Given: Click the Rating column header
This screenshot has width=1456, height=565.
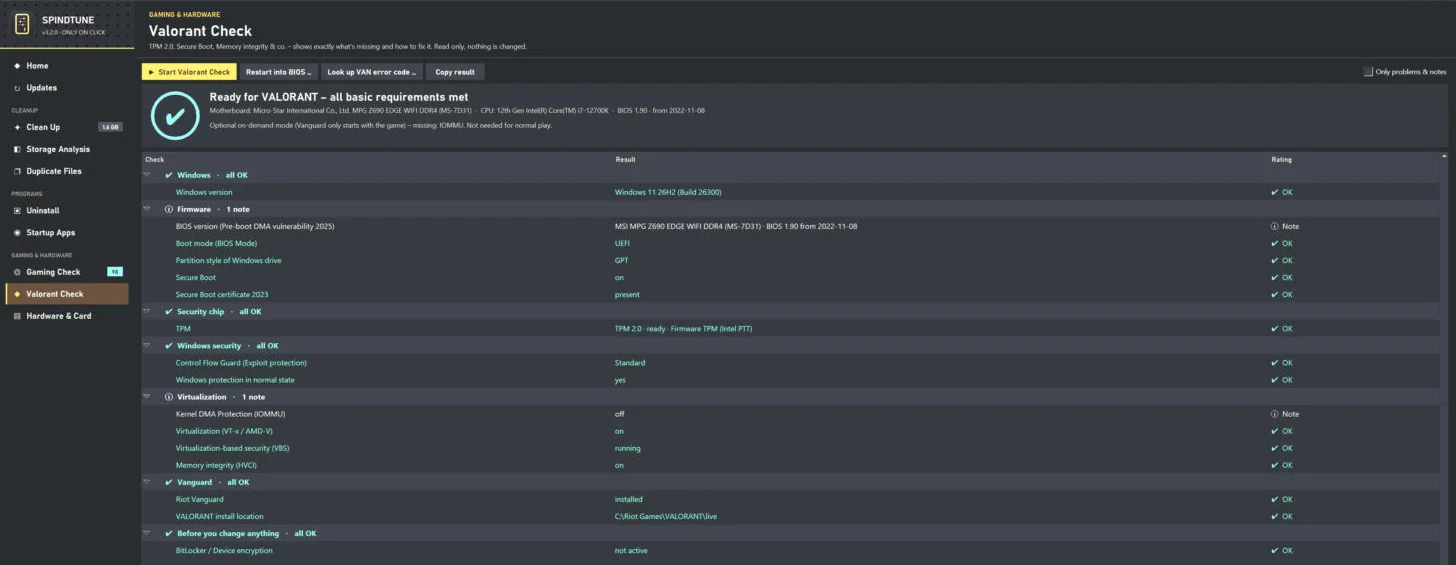Looking at the screenshot, I should [1281, 159].
